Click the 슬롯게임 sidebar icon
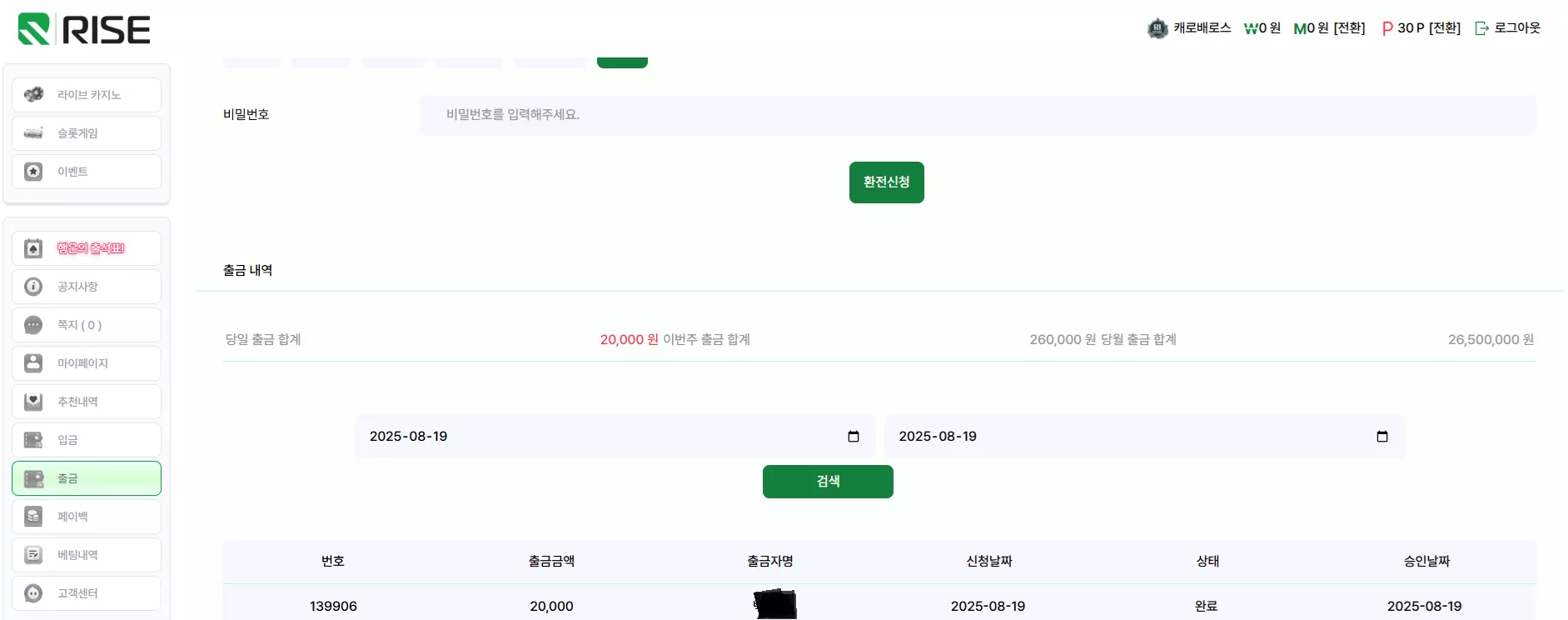This screenshot has width=1568, height=620. click(33, 133)
